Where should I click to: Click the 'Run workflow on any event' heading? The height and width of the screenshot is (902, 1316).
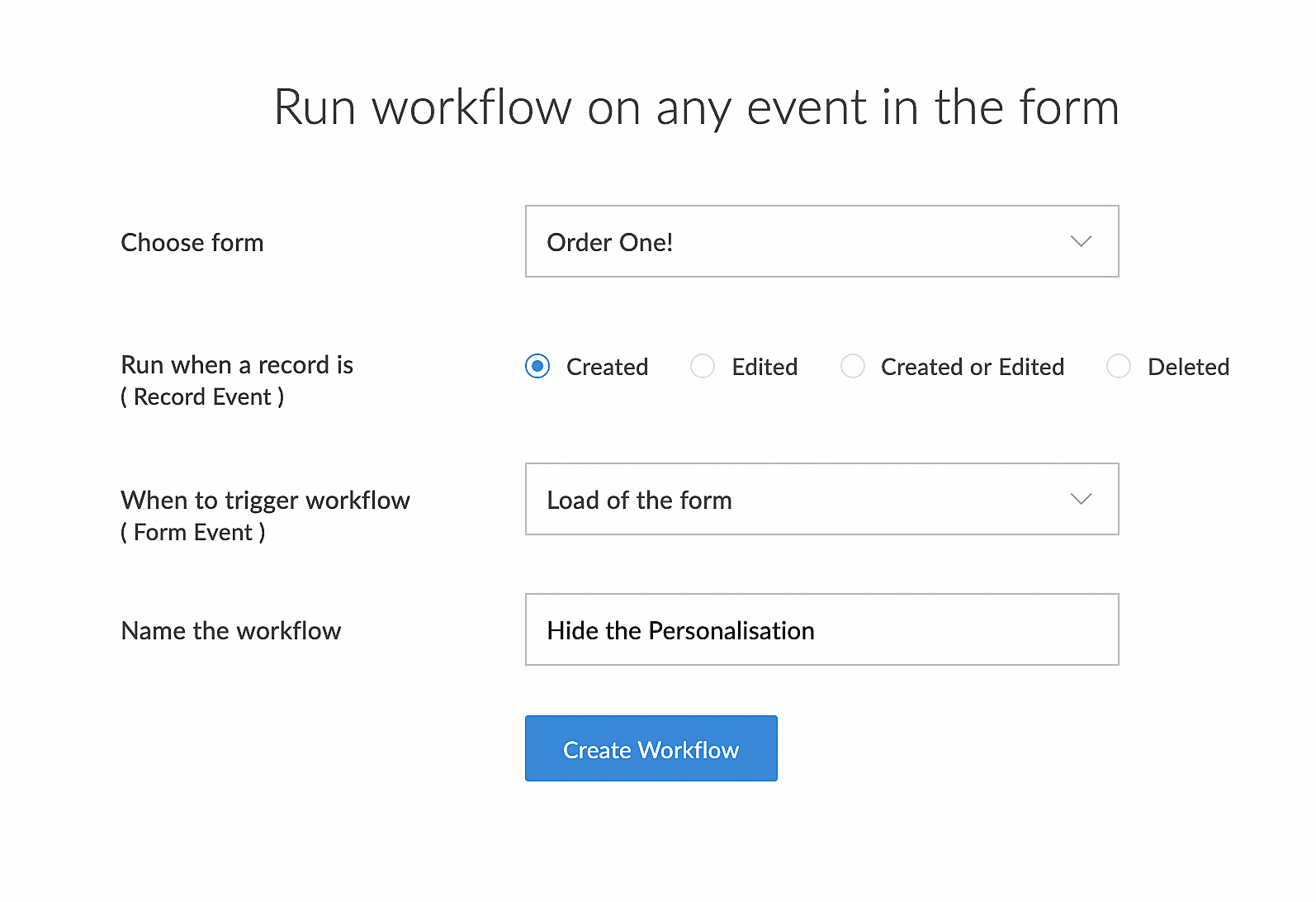(x=696, y=107)
